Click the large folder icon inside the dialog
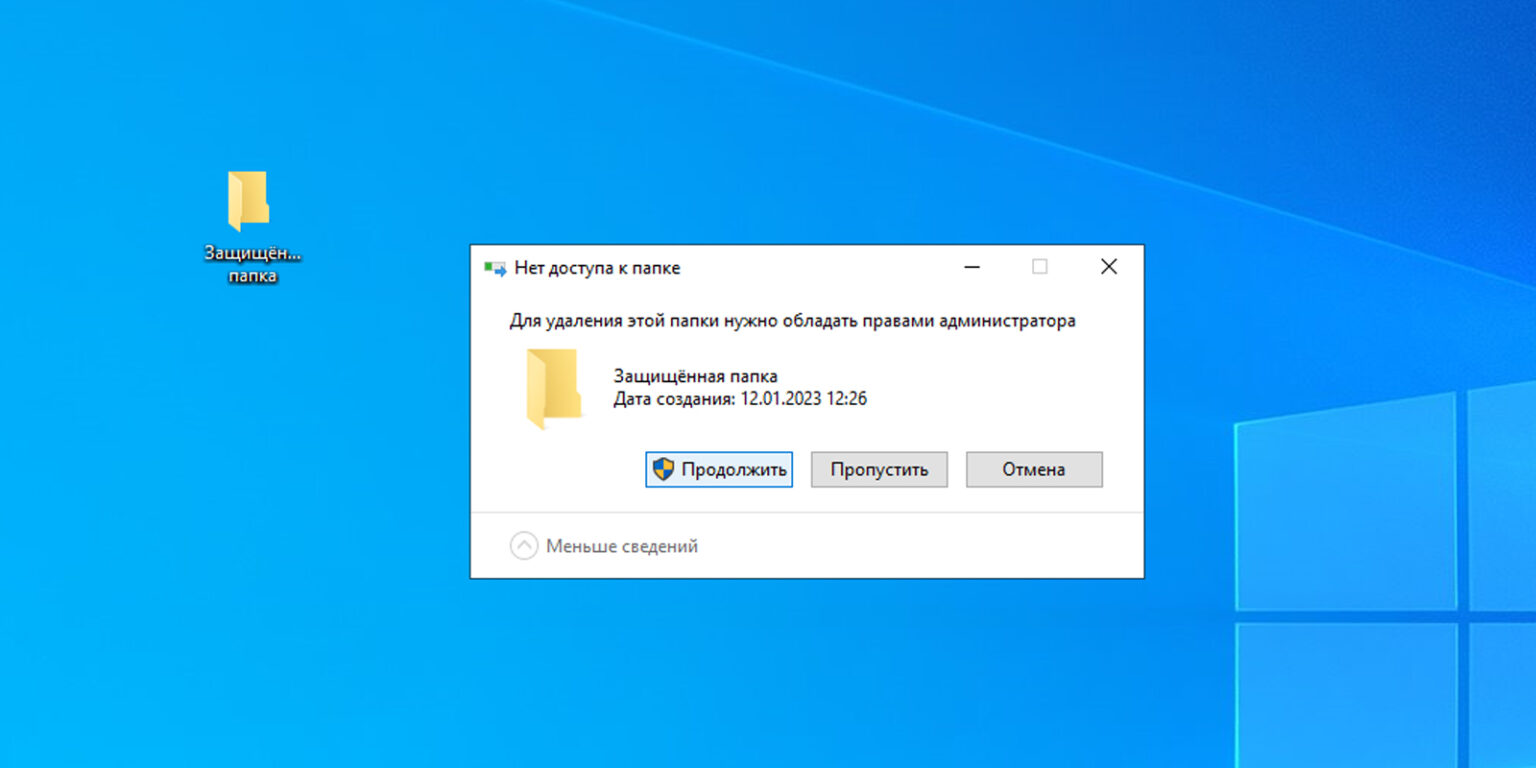The height and width of the screenshot is (768, 1536). point(553,388)
